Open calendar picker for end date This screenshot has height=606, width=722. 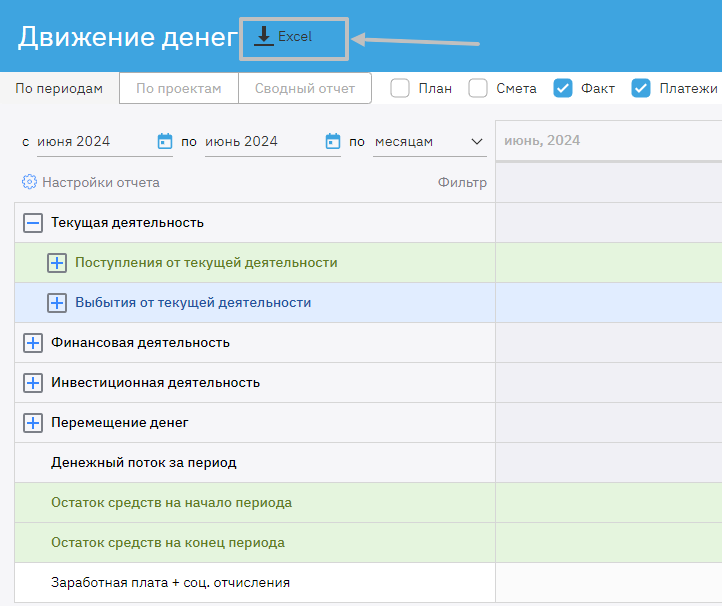click(x=333, y=142)
